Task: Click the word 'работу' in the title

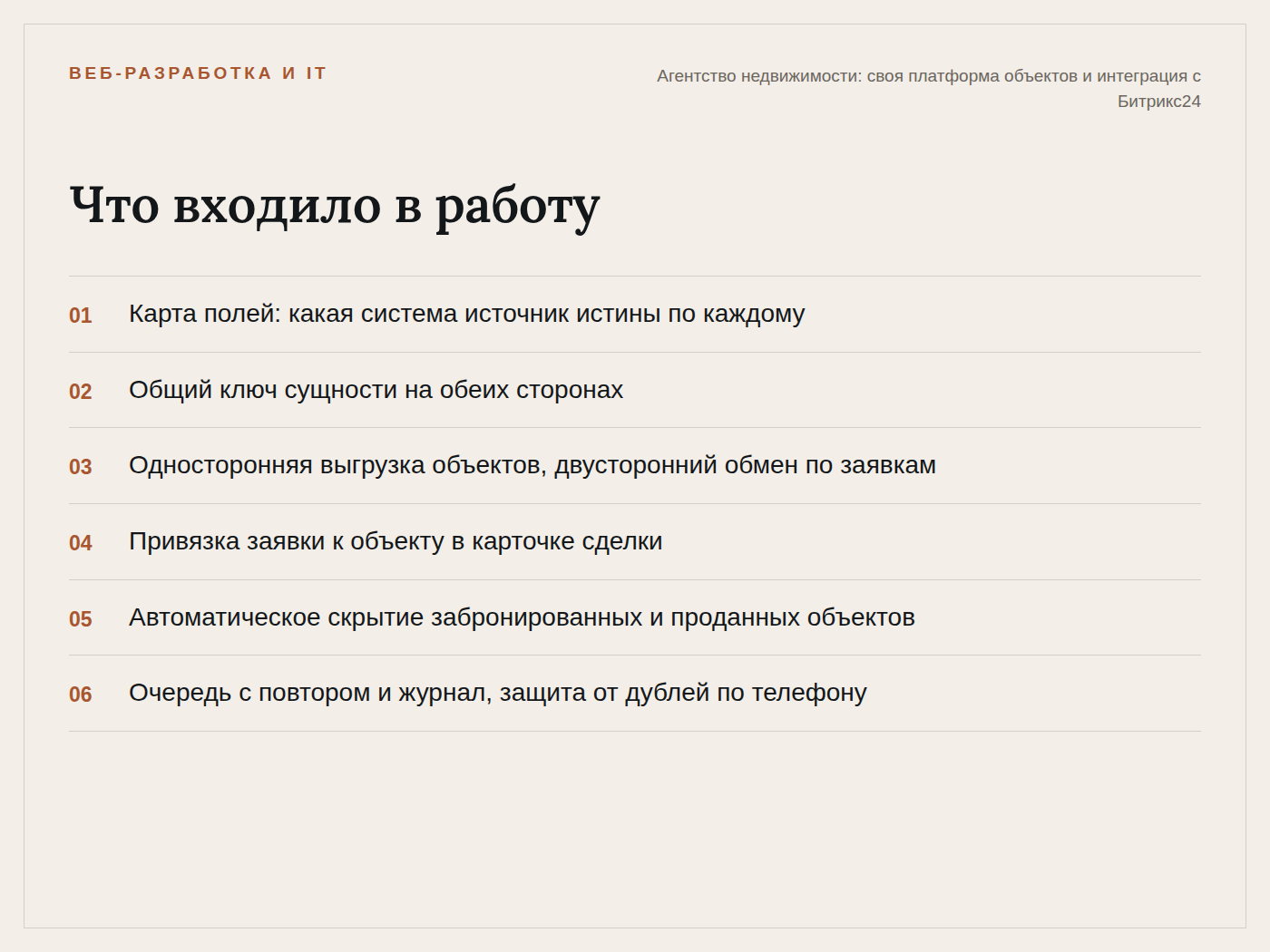Action: (518, 208)
